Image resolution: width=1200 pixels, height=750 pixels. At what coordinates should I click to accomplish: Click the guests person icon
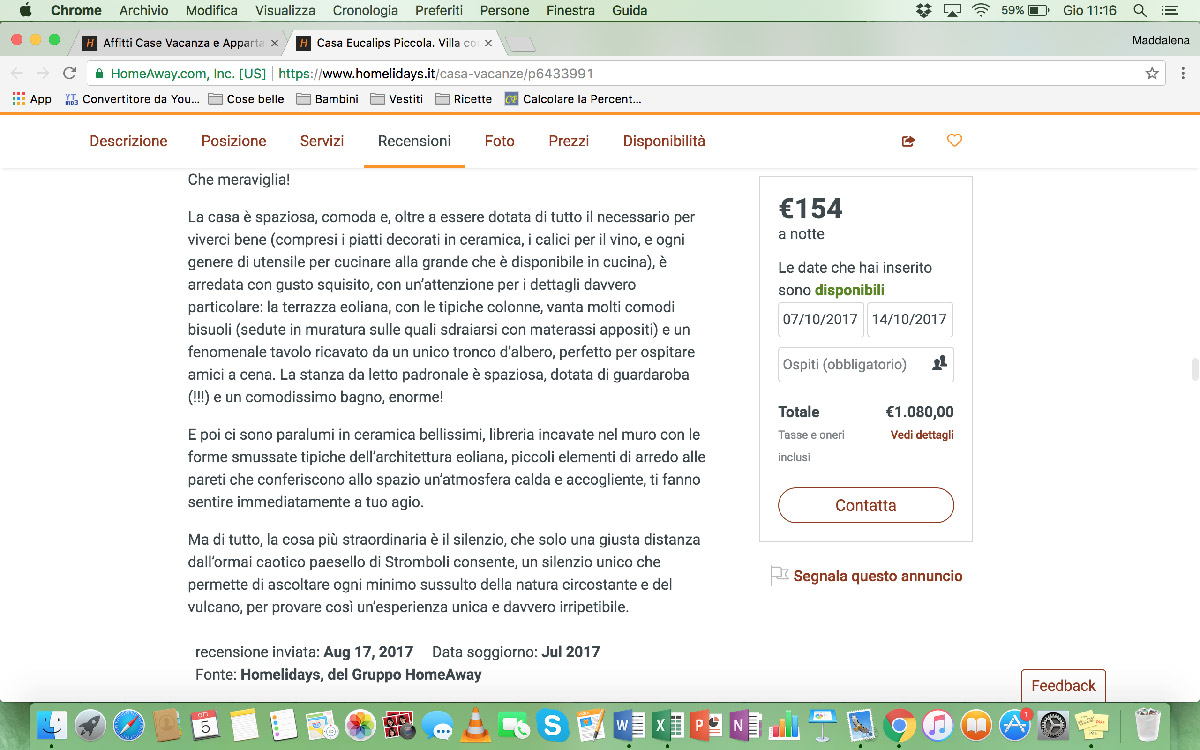point(939,364)
